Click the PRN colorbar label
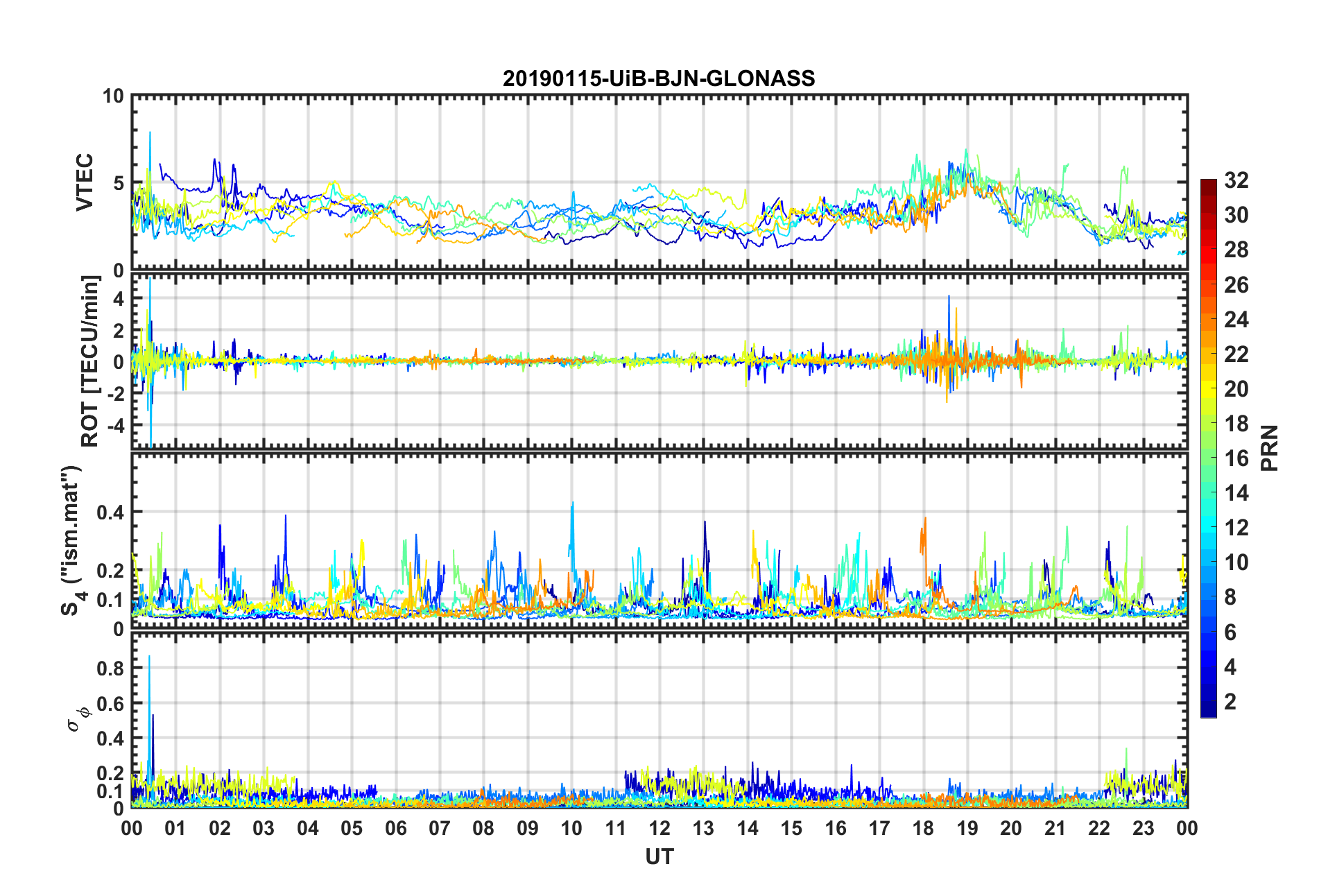 tap(1270, 448)
